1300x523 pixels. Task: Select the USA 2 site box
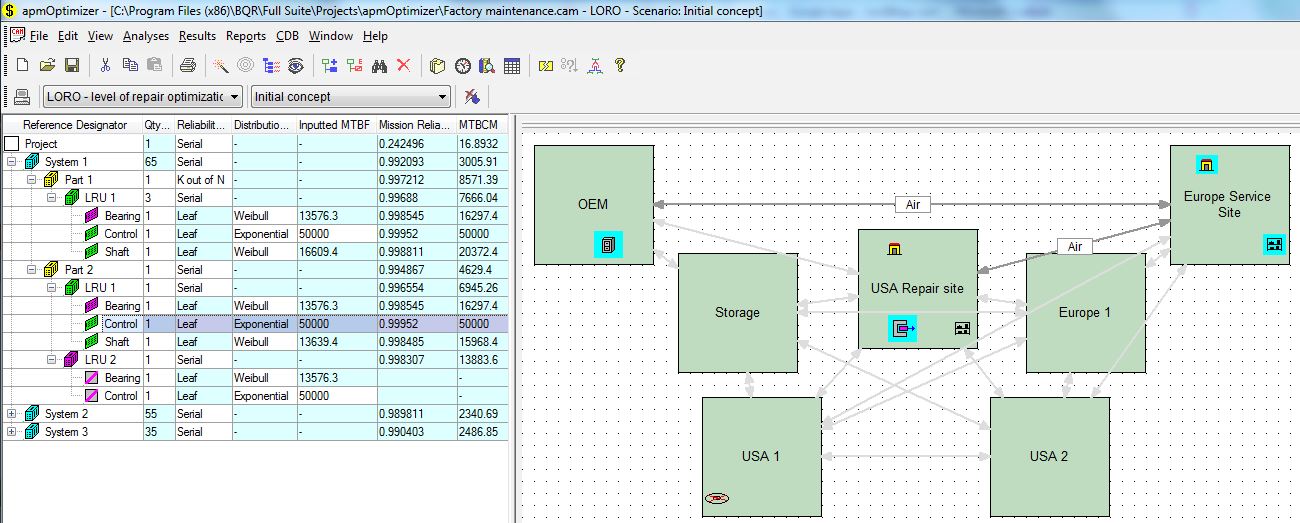pyautogui.click(x=1049, y=456)
